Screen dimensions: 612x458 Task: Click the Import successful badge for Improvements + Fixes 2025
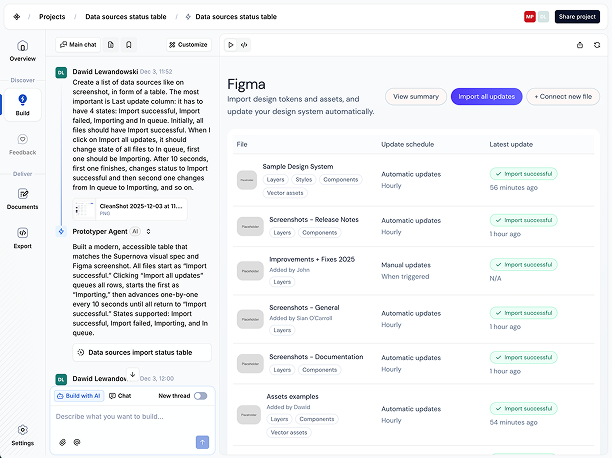524,265
